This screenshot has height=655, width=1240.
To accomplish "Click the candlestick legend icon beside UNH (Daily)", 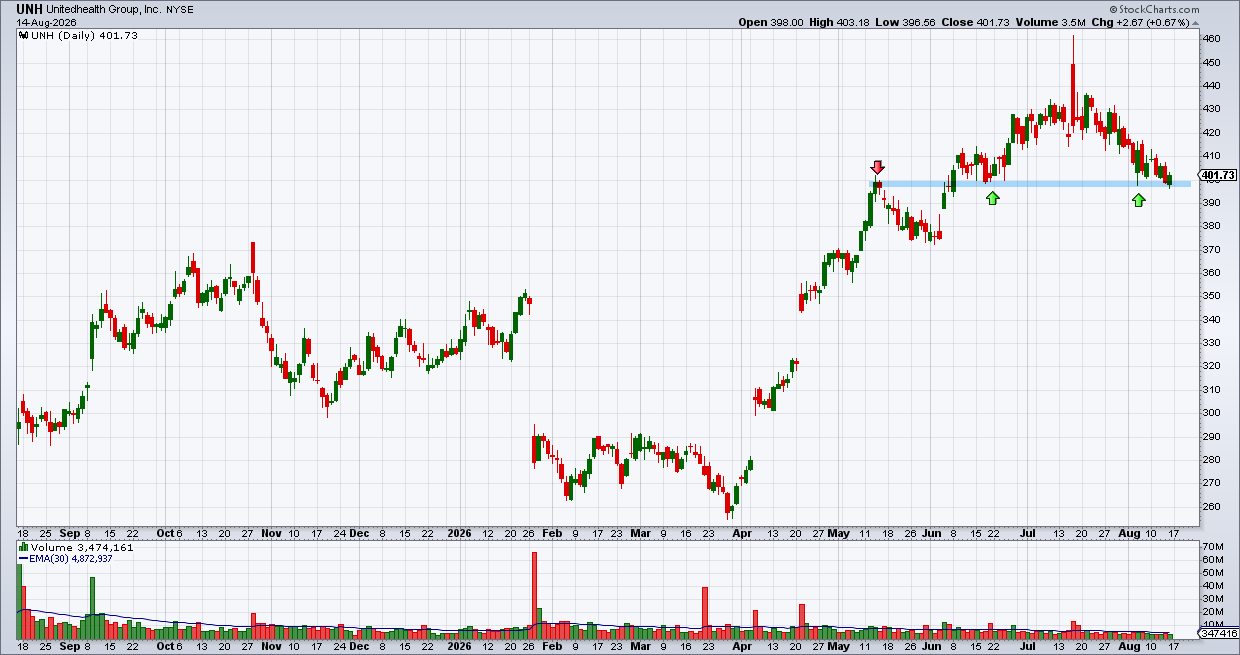I will [x=23, y=35].
